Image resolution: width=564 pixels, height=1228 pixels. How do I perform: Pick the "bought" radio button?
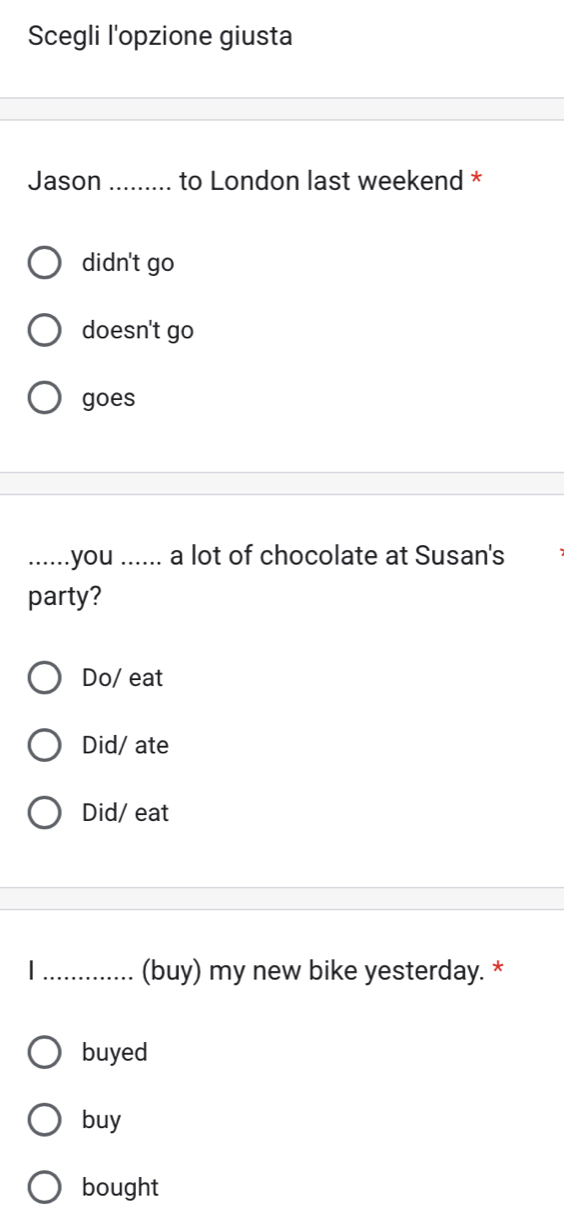point(44,1188)
